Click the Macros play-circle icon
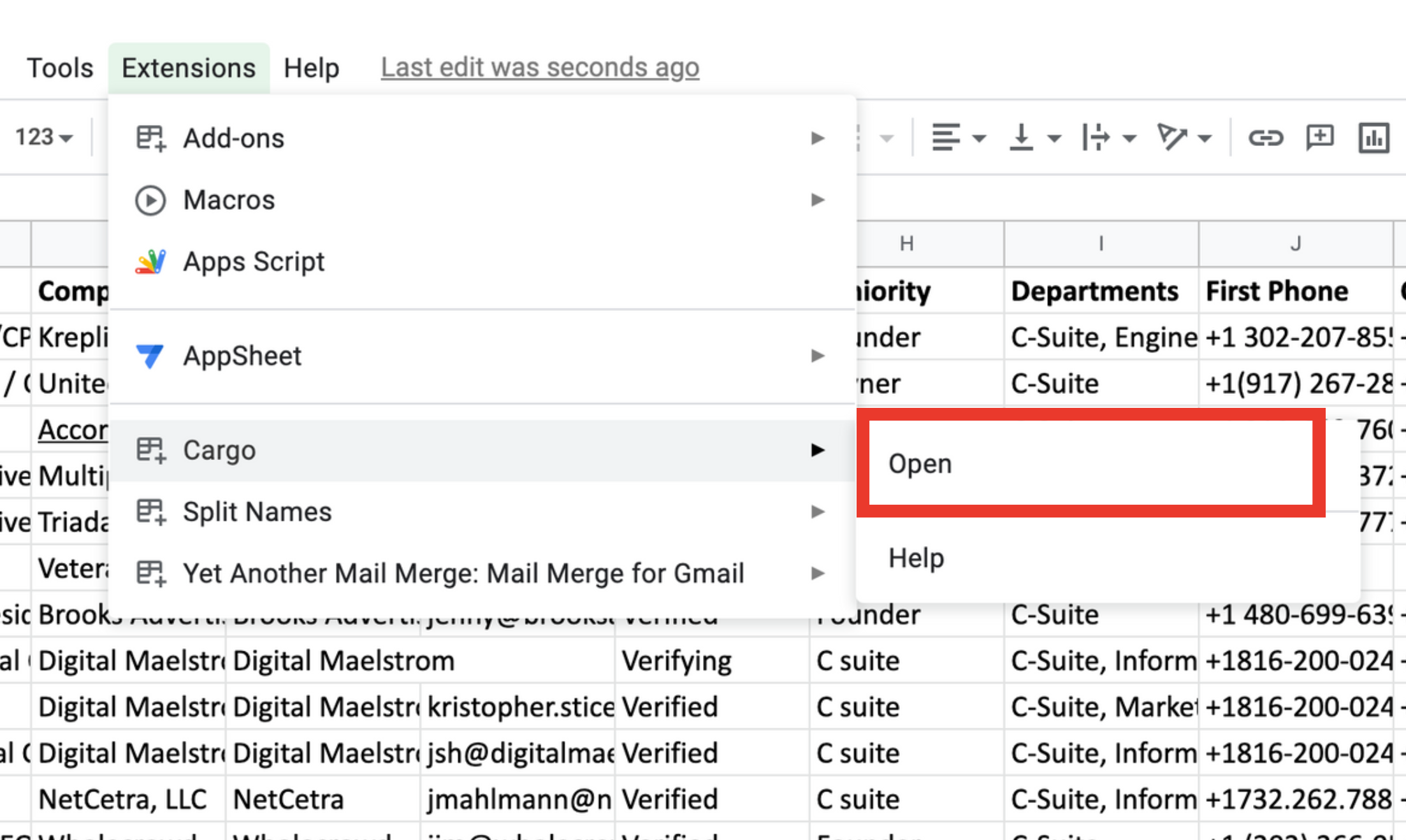Viewport: 1406px width, 840px height. point(150,200)
